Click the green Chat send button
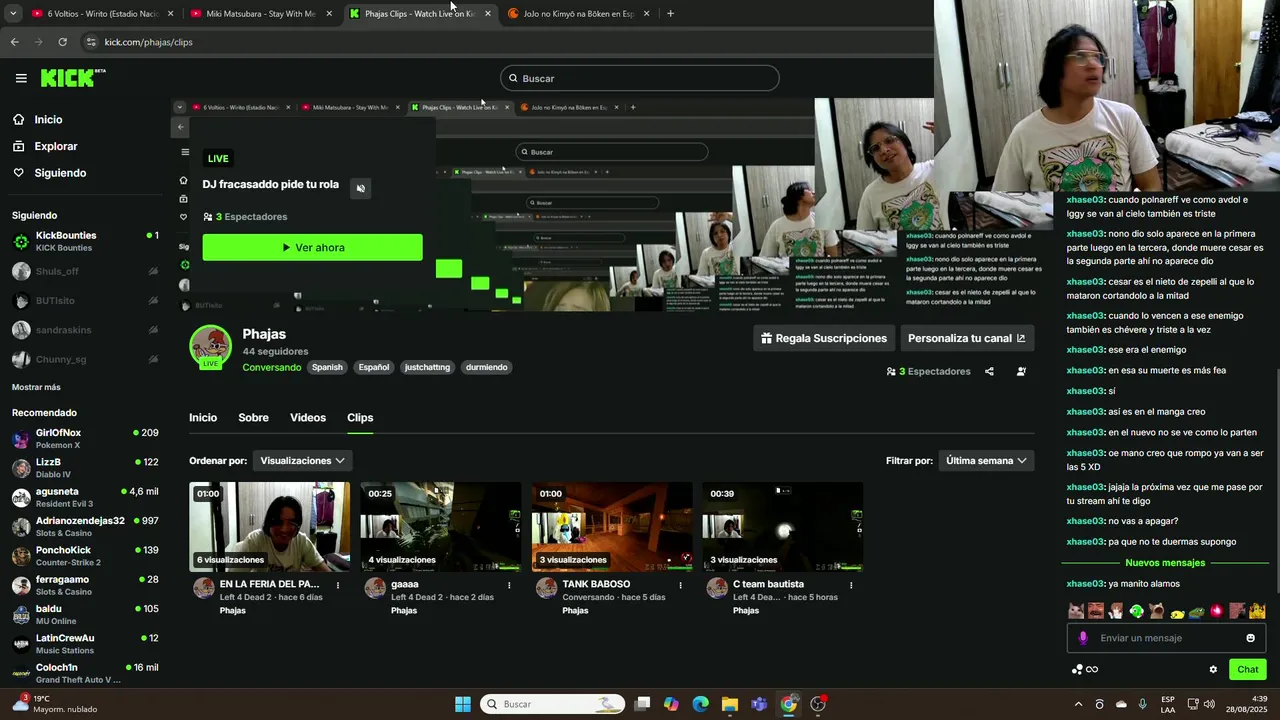The width and height of the screenshot is (1280, 720). coord(1248,669)
